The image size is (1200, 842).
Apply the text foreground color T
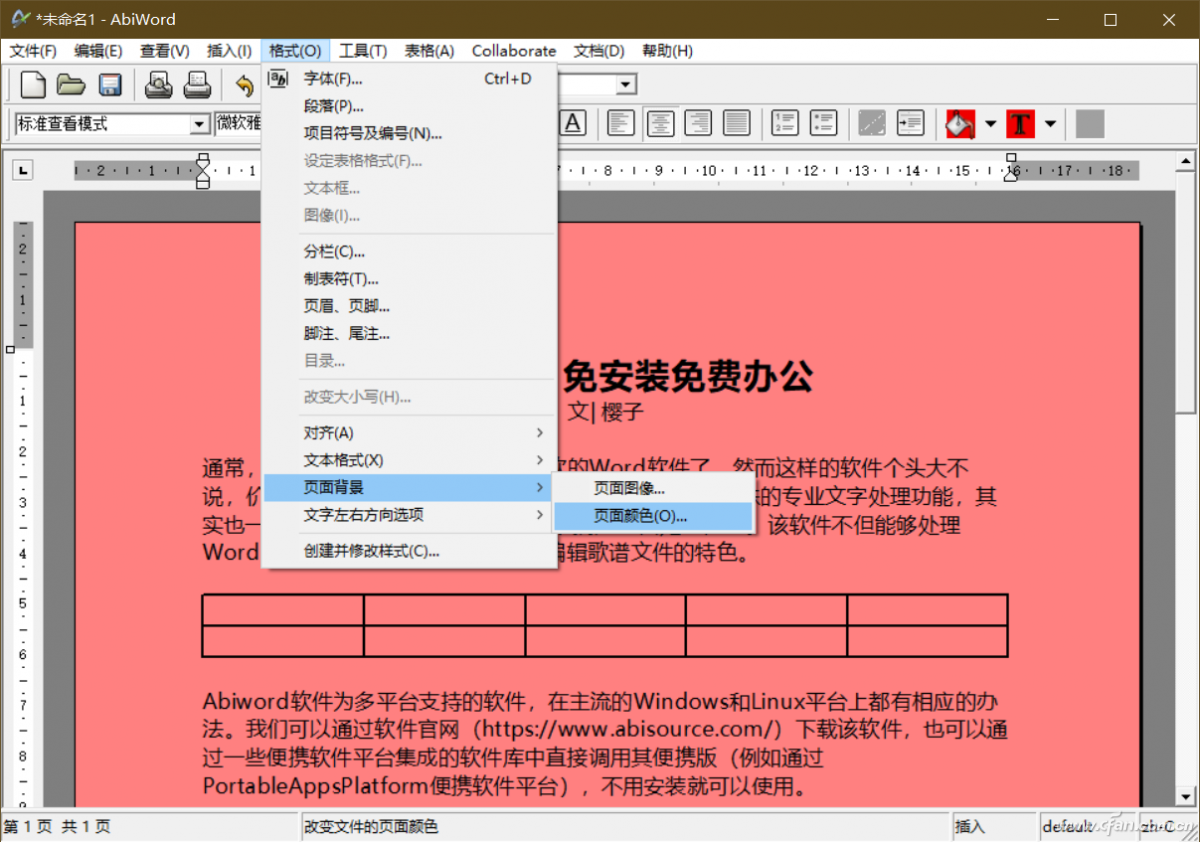[1020, 123]
